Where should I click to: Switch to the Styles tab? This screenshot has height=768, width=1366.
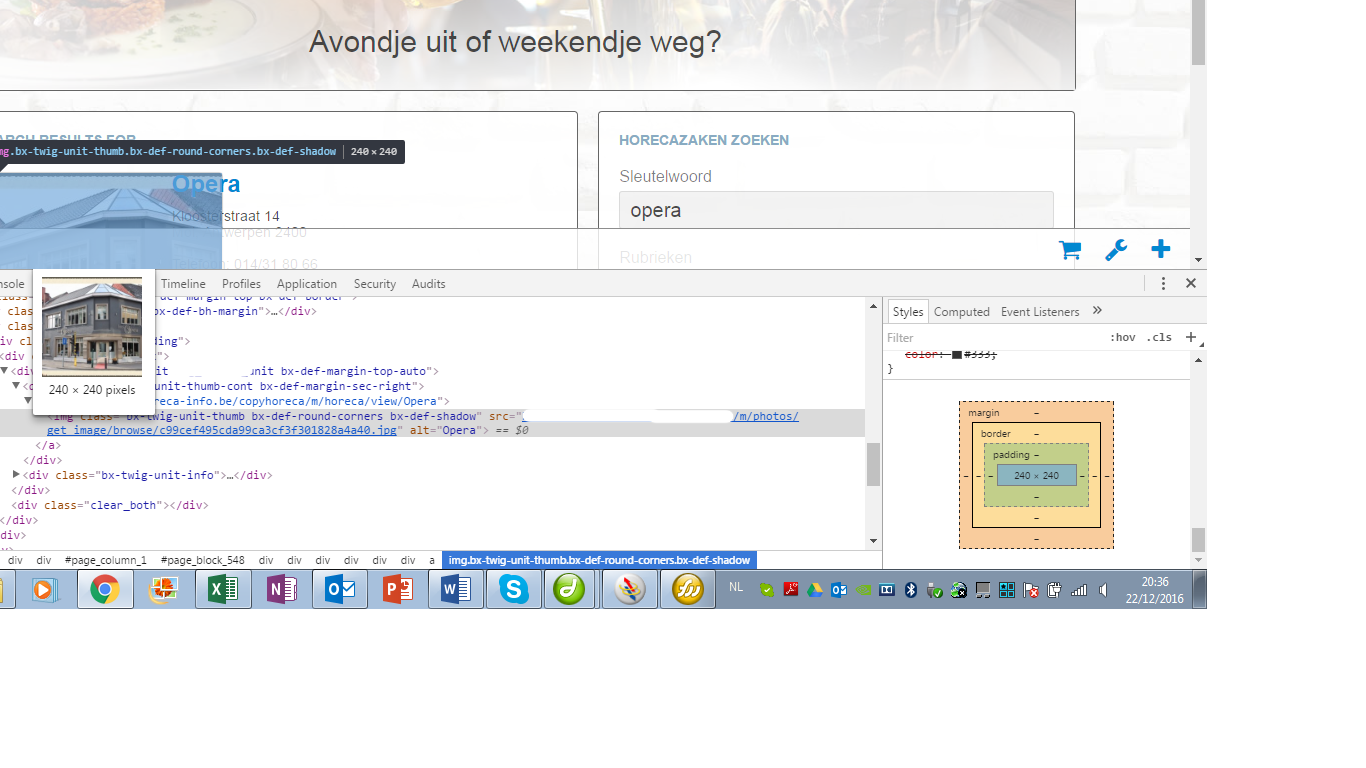908,312
